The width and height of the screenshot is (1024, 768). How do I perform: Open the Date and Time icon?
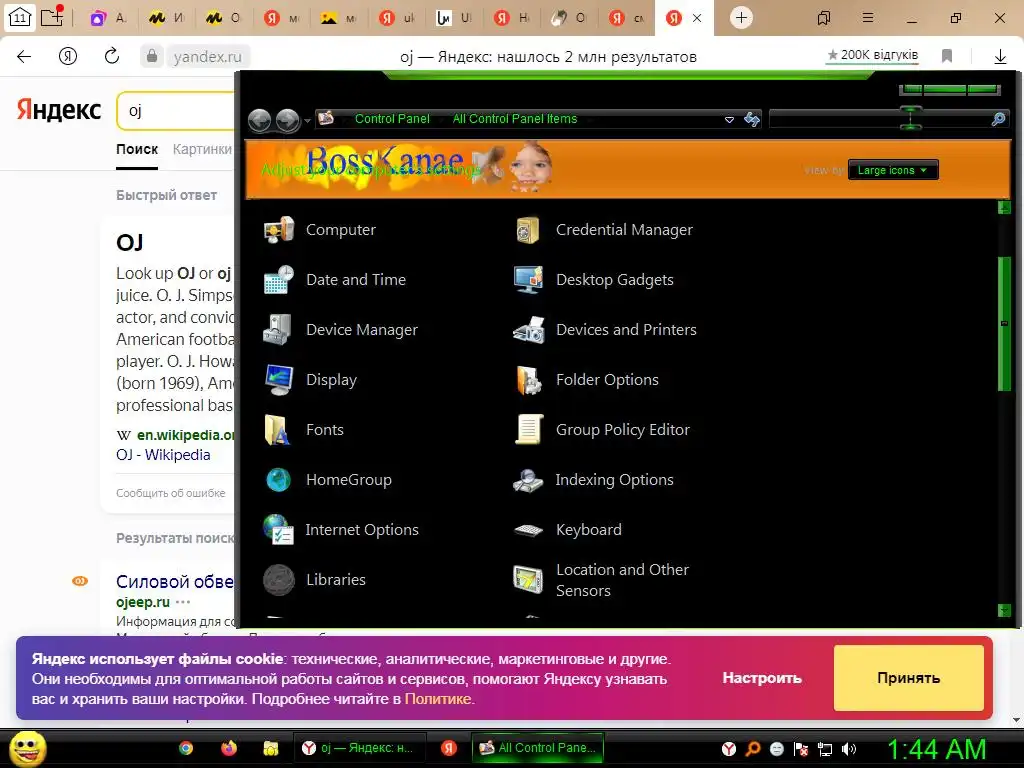pos(279,280)
